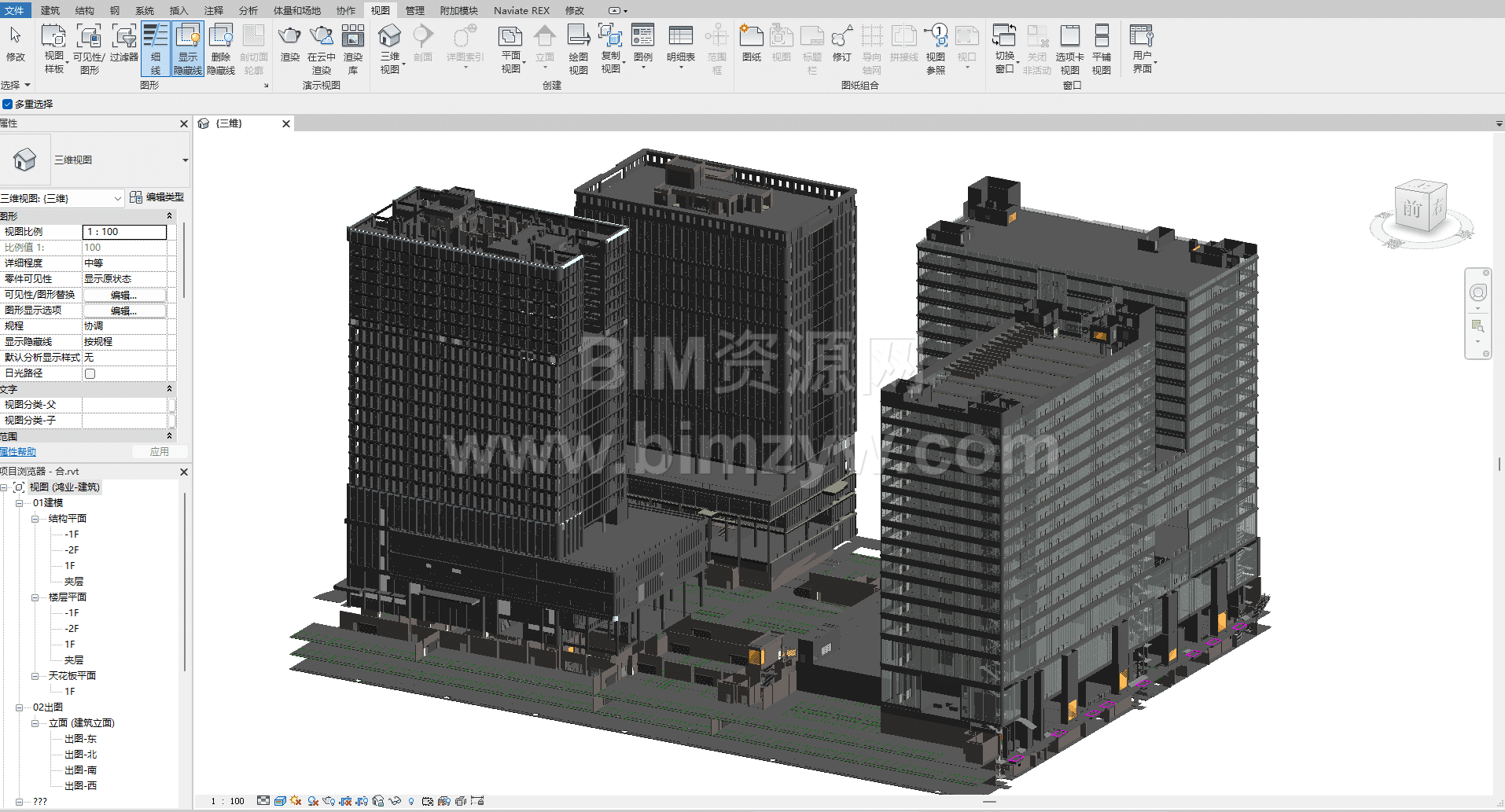Enable the 日光路径 (Sun Path) checkbox
Viewport: 1505px width, 812px height.
click(90, 373)
